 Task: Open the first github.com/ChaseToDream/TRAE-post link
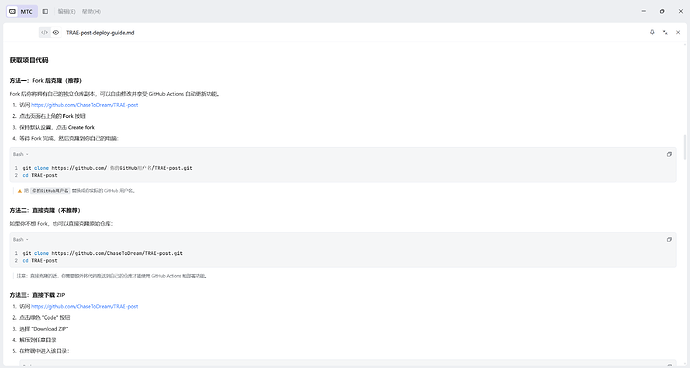pos(84,105)
